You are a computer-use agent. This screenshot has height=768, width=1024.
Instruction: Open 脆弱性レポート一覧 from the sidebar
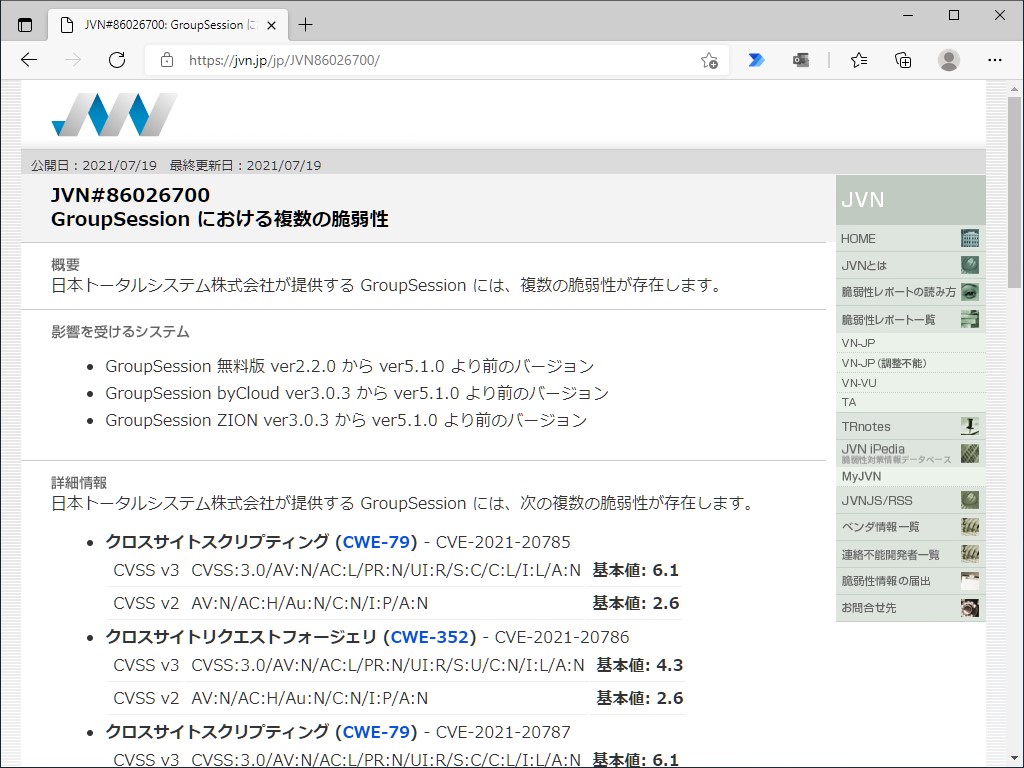888,321
